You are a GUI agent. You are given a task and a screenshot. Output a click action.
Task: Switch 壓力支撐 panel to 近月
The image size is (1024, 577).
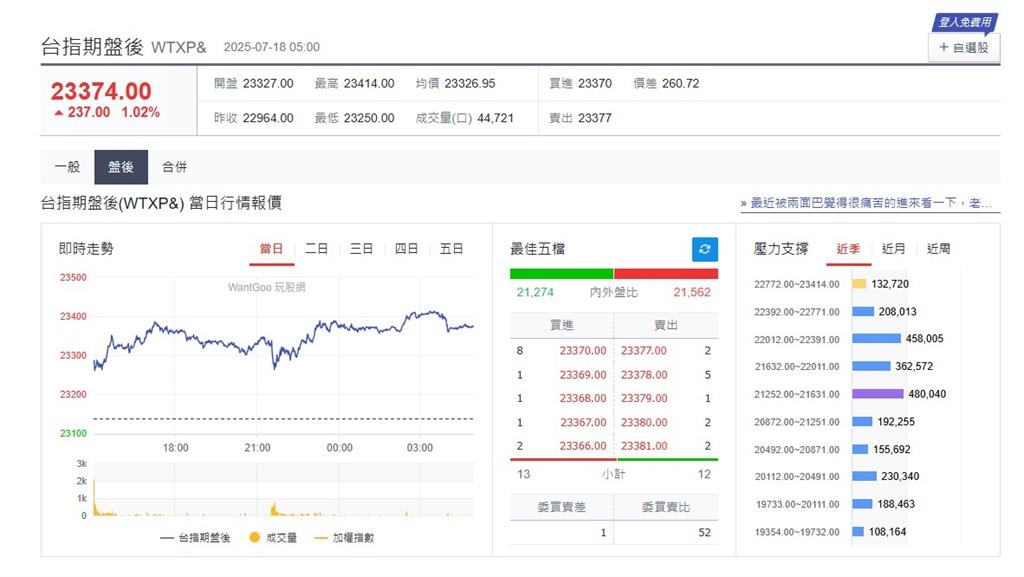coord(893,249)
